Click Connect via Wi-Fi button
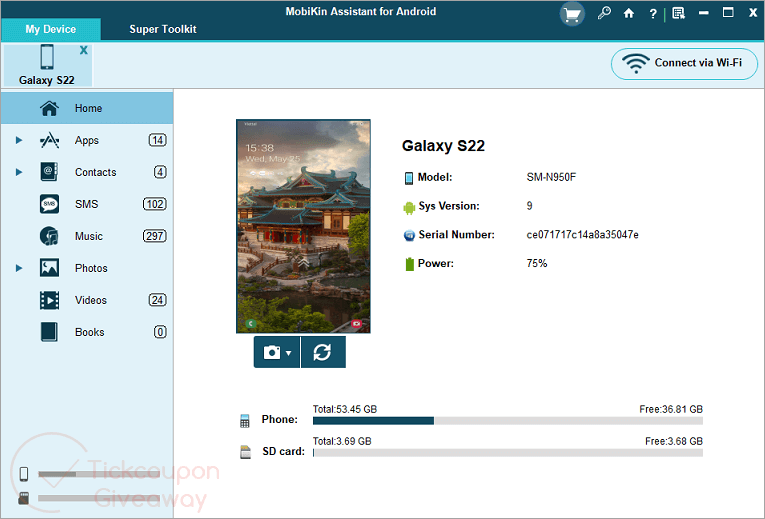765x519 pixels. tap(684, 63)
